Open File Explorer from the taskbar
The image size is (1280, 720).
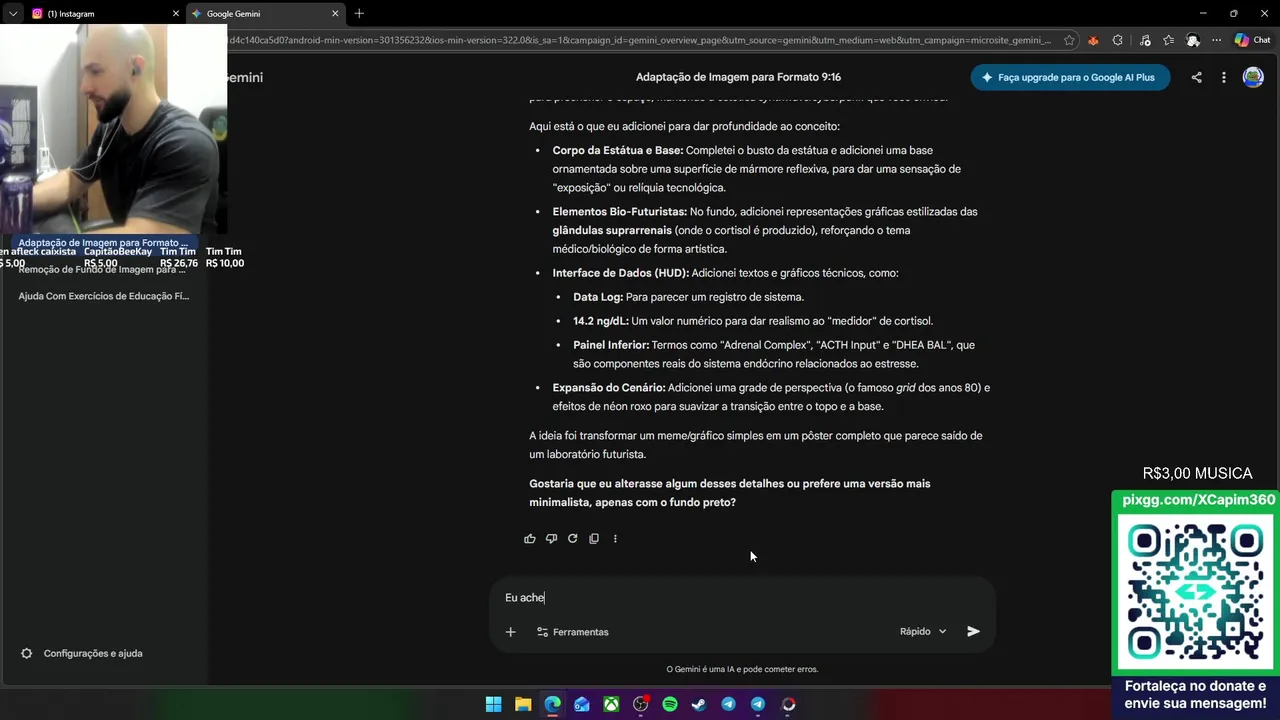point(523,704)
